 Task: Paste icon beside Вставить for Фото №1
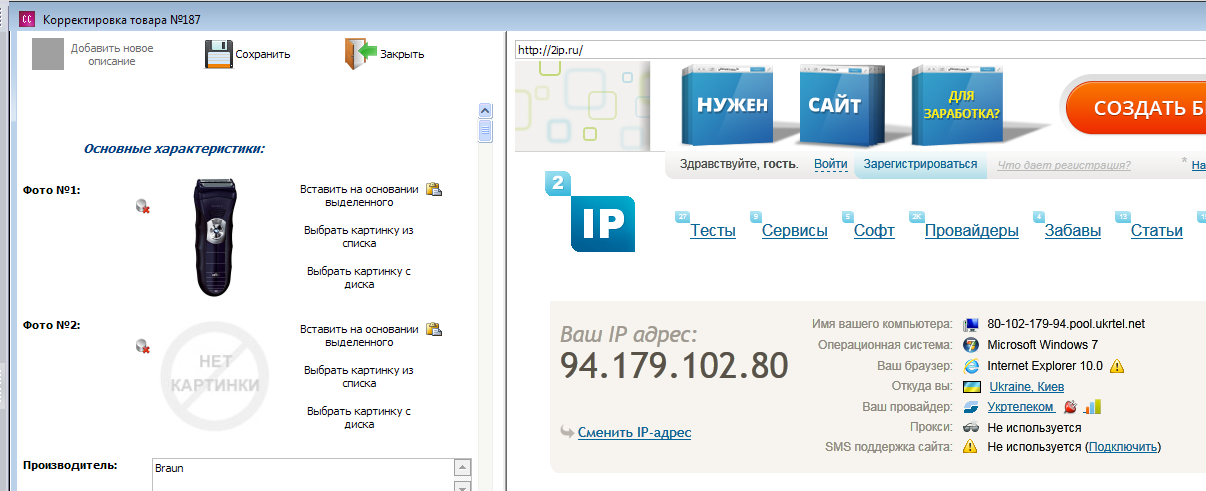pos(434,189)
